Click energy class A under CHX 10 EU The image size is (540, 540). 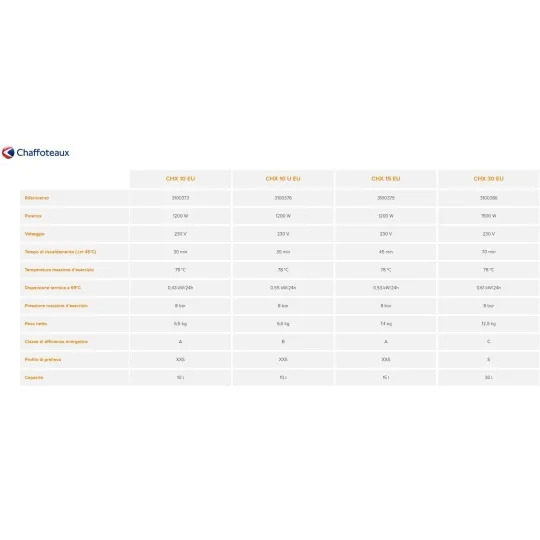[x=180, y=342]
